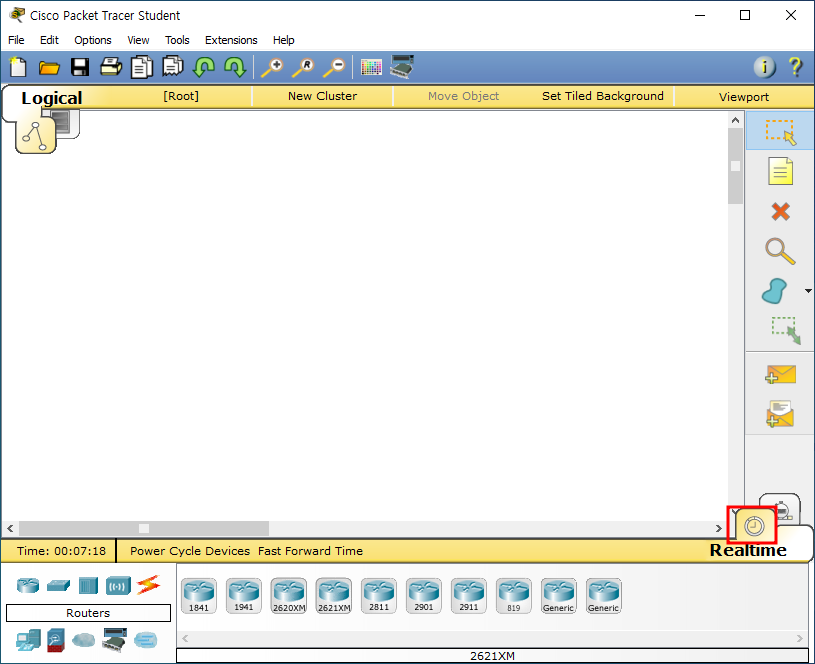The height and width of the screenshot is (664, 815).
Task: Open the Options menu
Action: 93,40
